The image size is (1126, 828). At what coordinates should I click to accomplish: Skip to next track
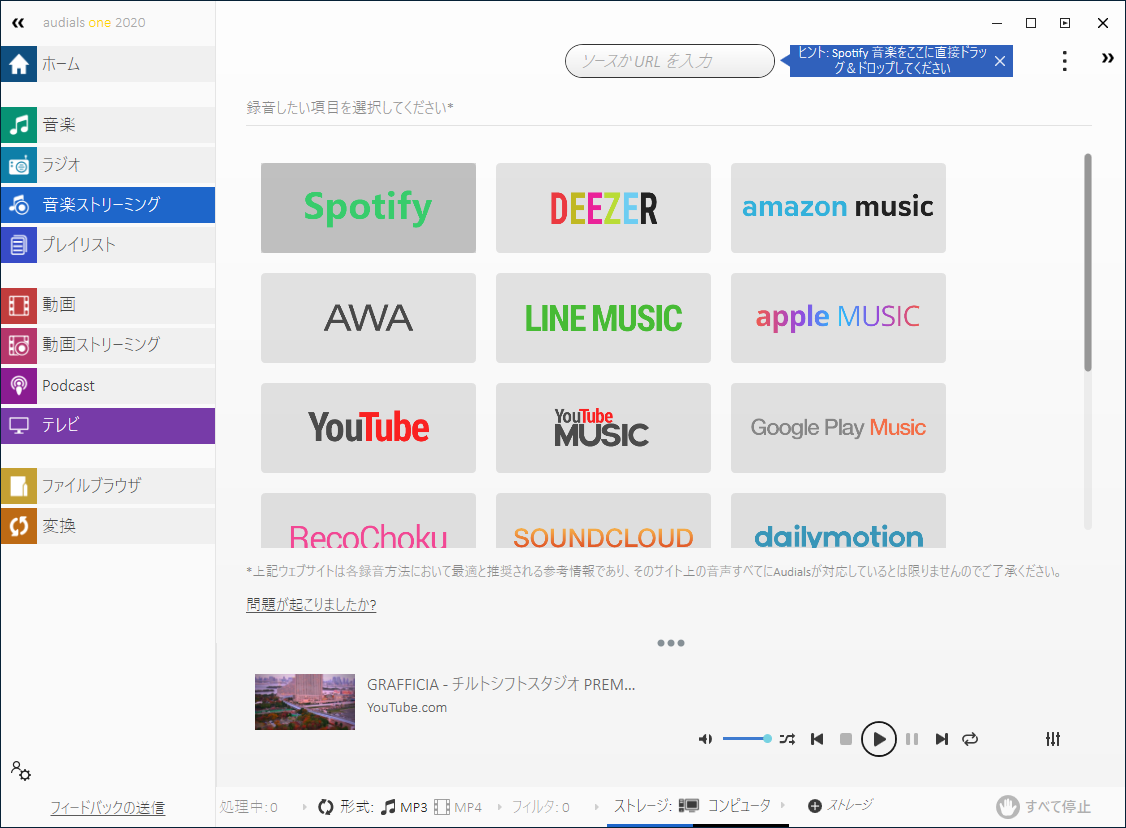click(941, 739)
